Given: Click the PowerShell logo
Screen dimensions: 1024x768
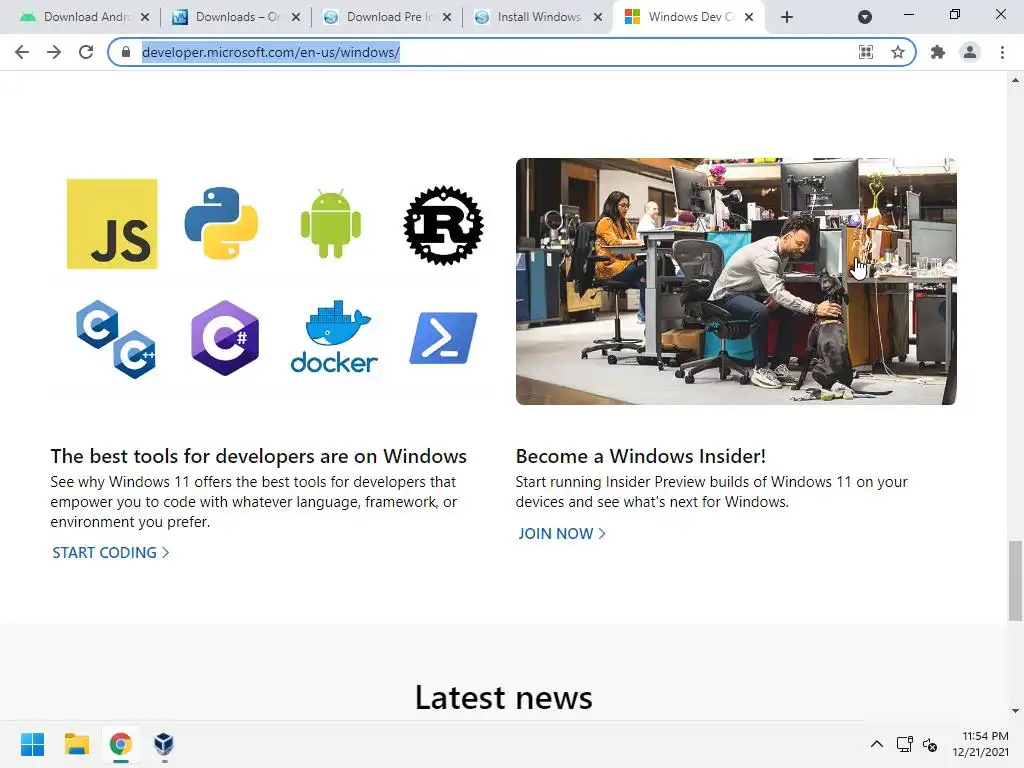Looking at the screenshot, I should point(443,338).
